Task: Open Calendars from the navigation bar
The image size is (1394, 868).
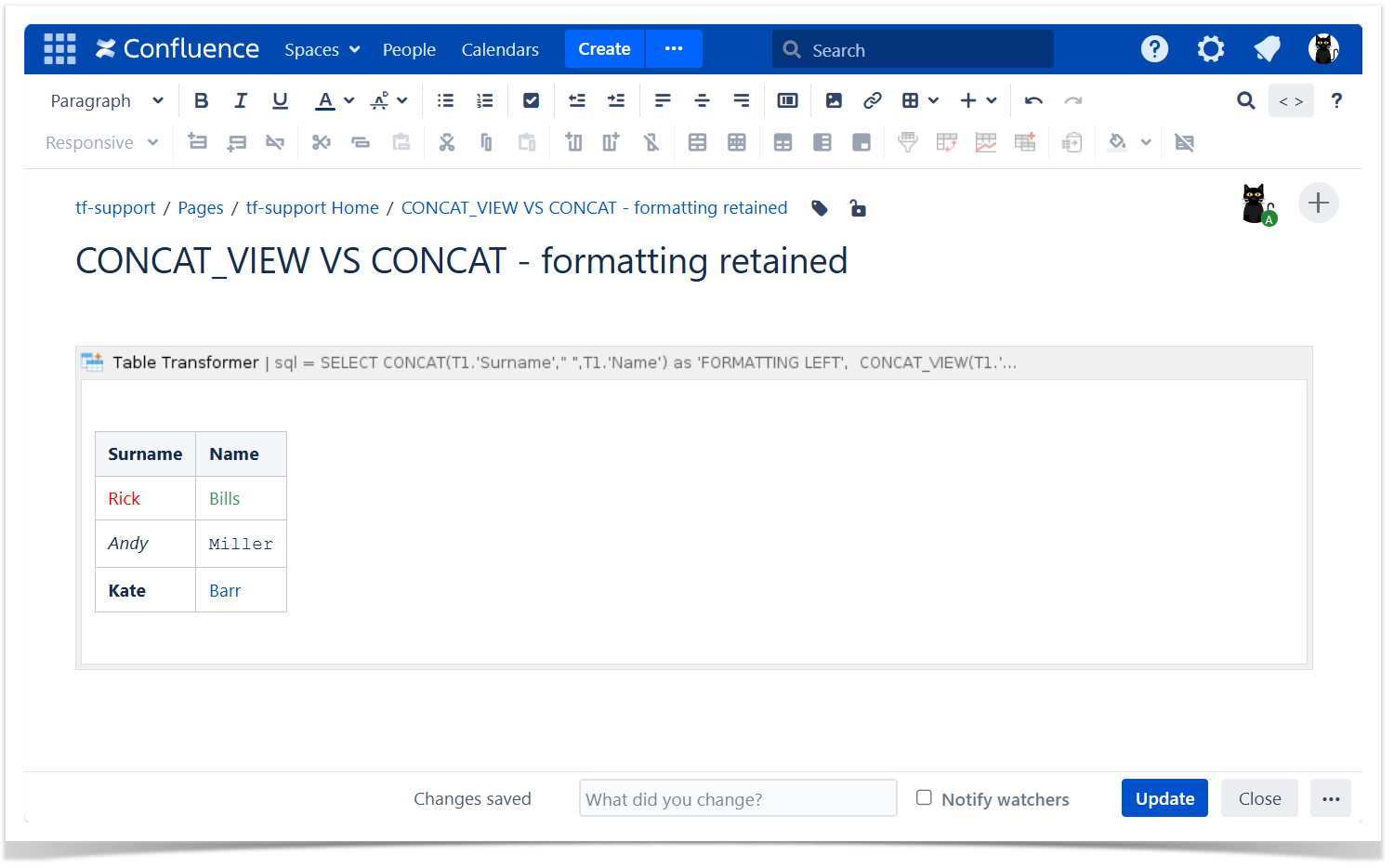Action: pyautogui.click(x=500, y=49)
